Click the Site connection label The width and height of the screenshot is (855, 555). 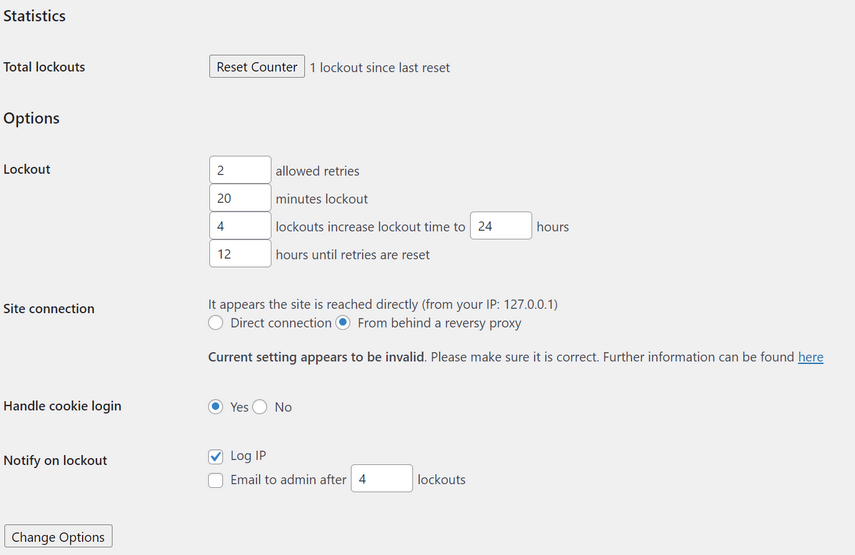tap(49, 309)
